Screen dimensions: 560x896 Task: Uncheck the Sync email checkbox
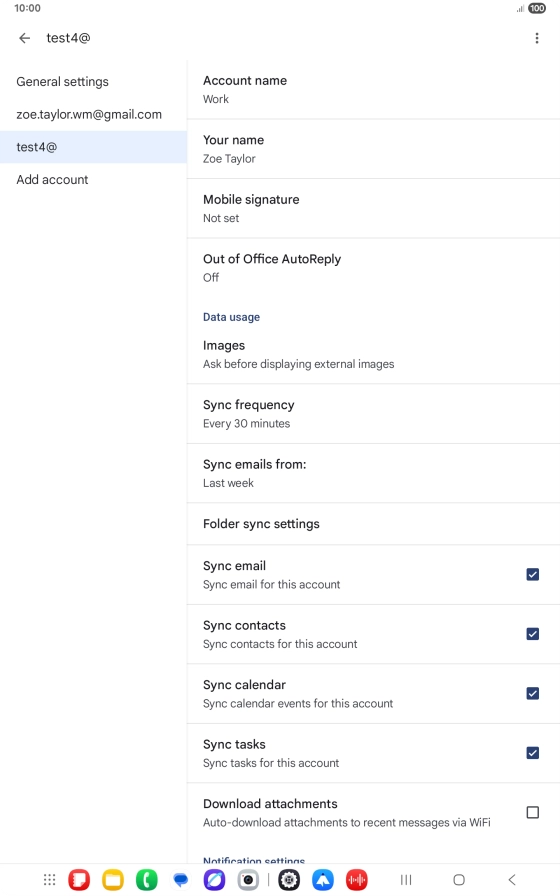(x=533, y=574)
